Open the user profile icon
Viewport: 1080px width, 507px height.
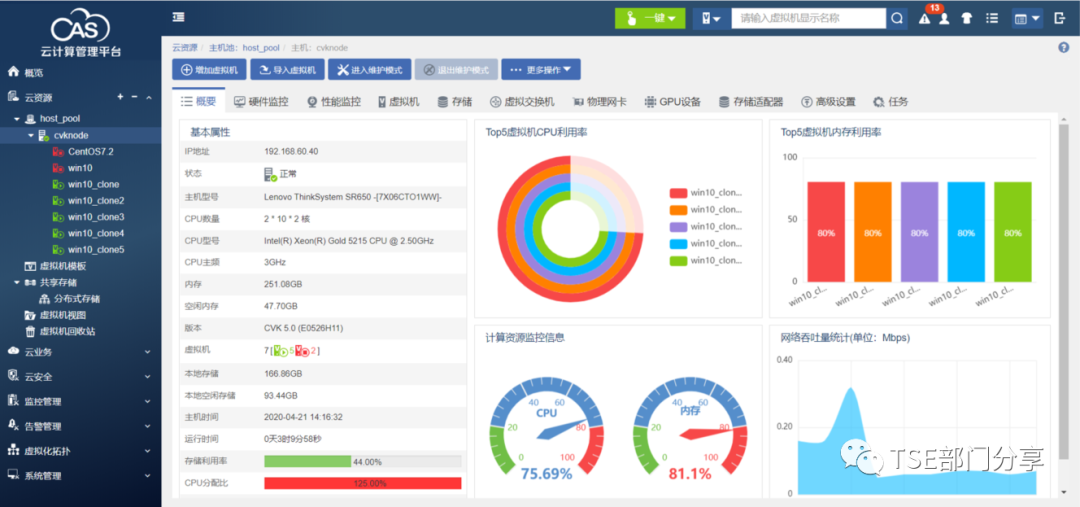(944, 19)
